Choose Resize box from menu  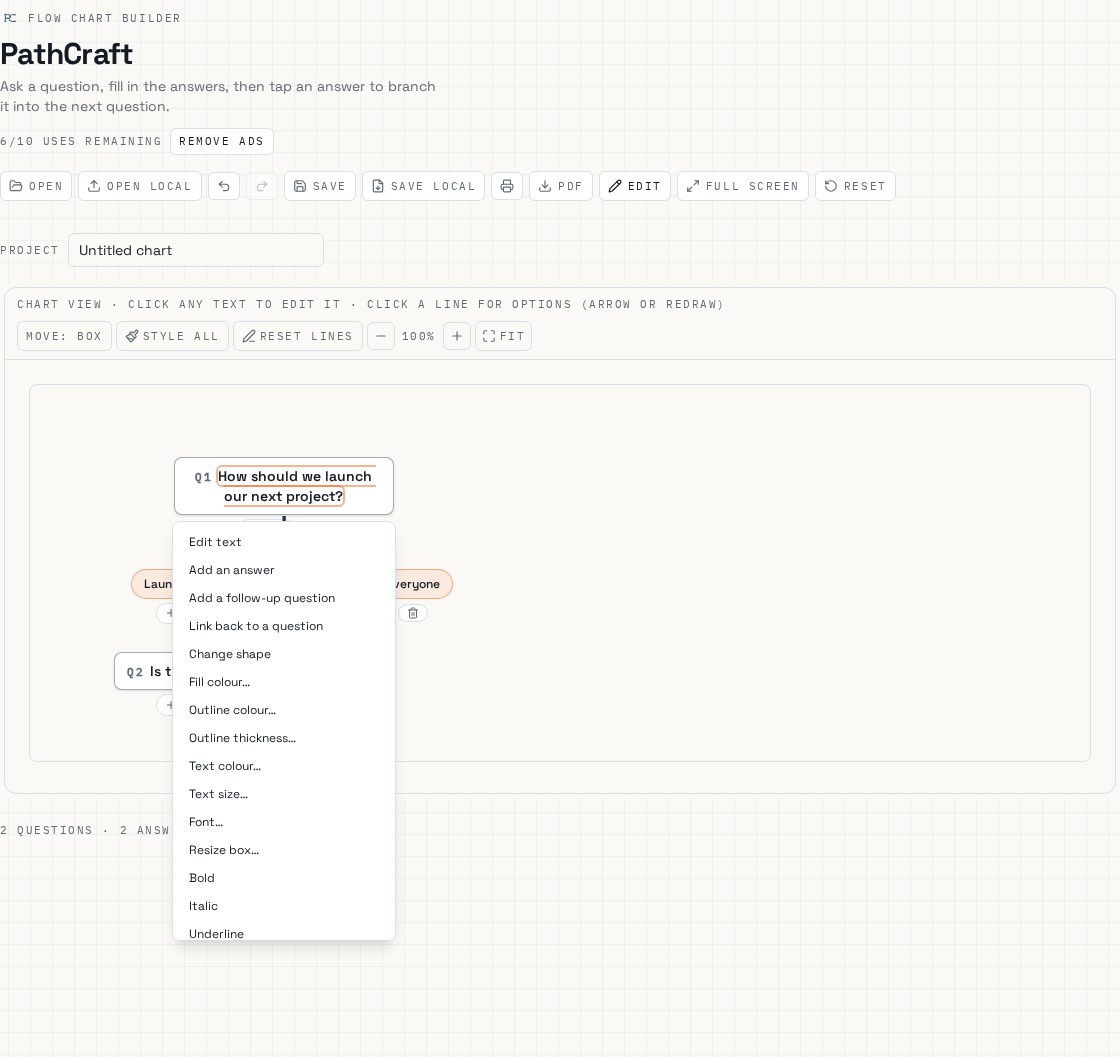click(x=284, y=850)
